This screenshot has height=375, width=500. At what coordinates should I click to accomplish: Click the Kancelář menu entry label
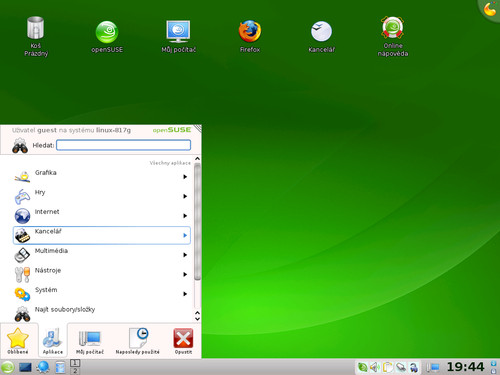[x=48, y=231]
